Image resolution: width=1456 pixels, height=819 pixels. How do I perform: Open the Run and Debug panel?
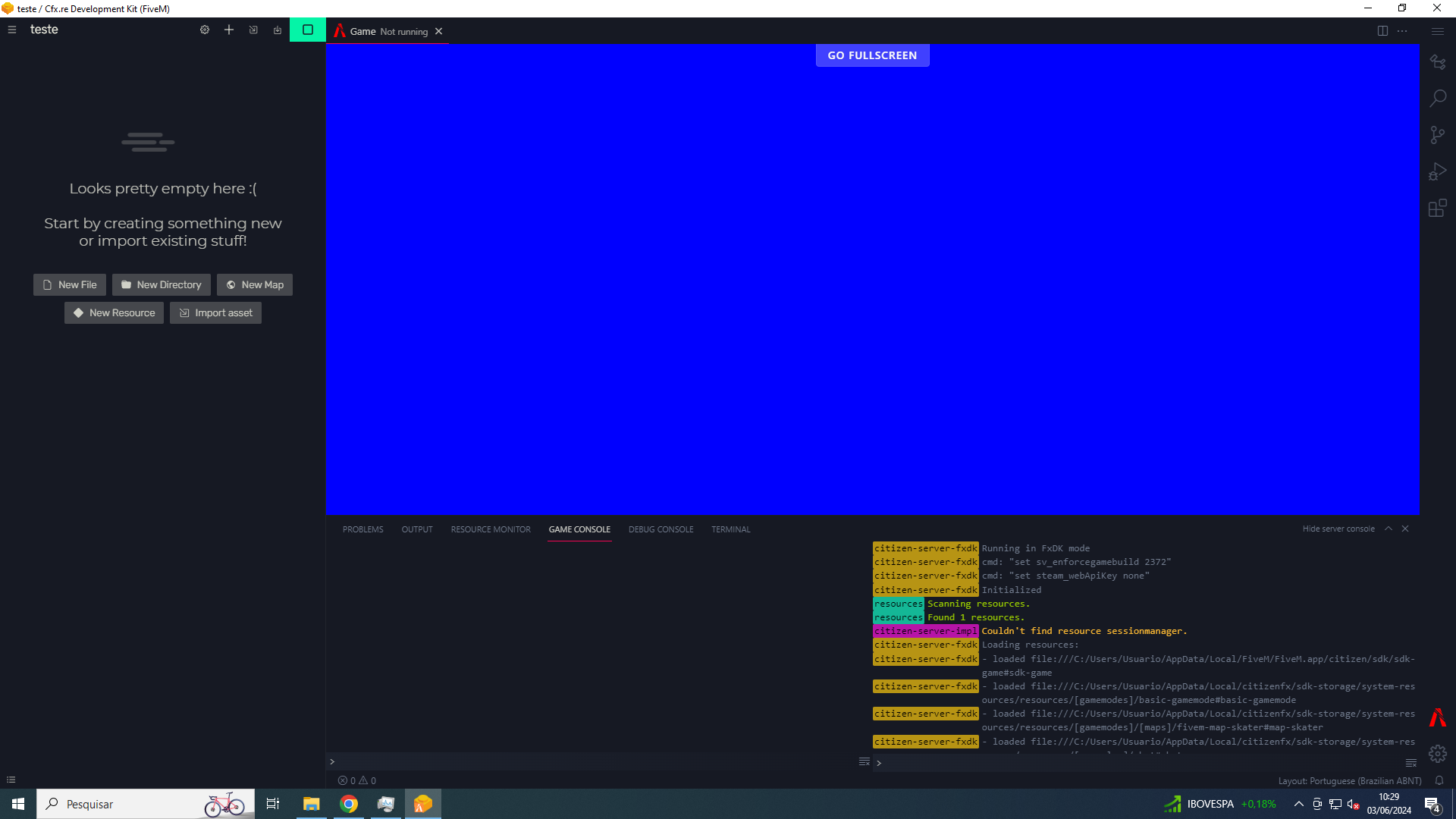(1439, 171)
